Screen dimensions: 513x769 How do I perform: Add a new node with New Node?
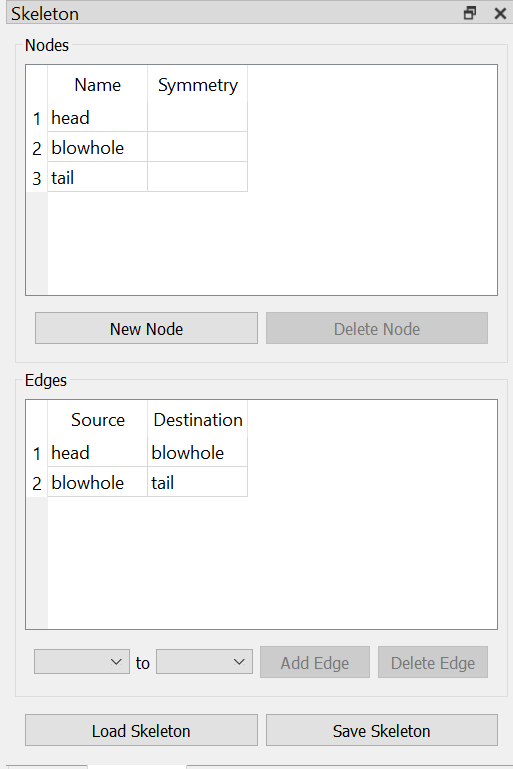(146, 328)
